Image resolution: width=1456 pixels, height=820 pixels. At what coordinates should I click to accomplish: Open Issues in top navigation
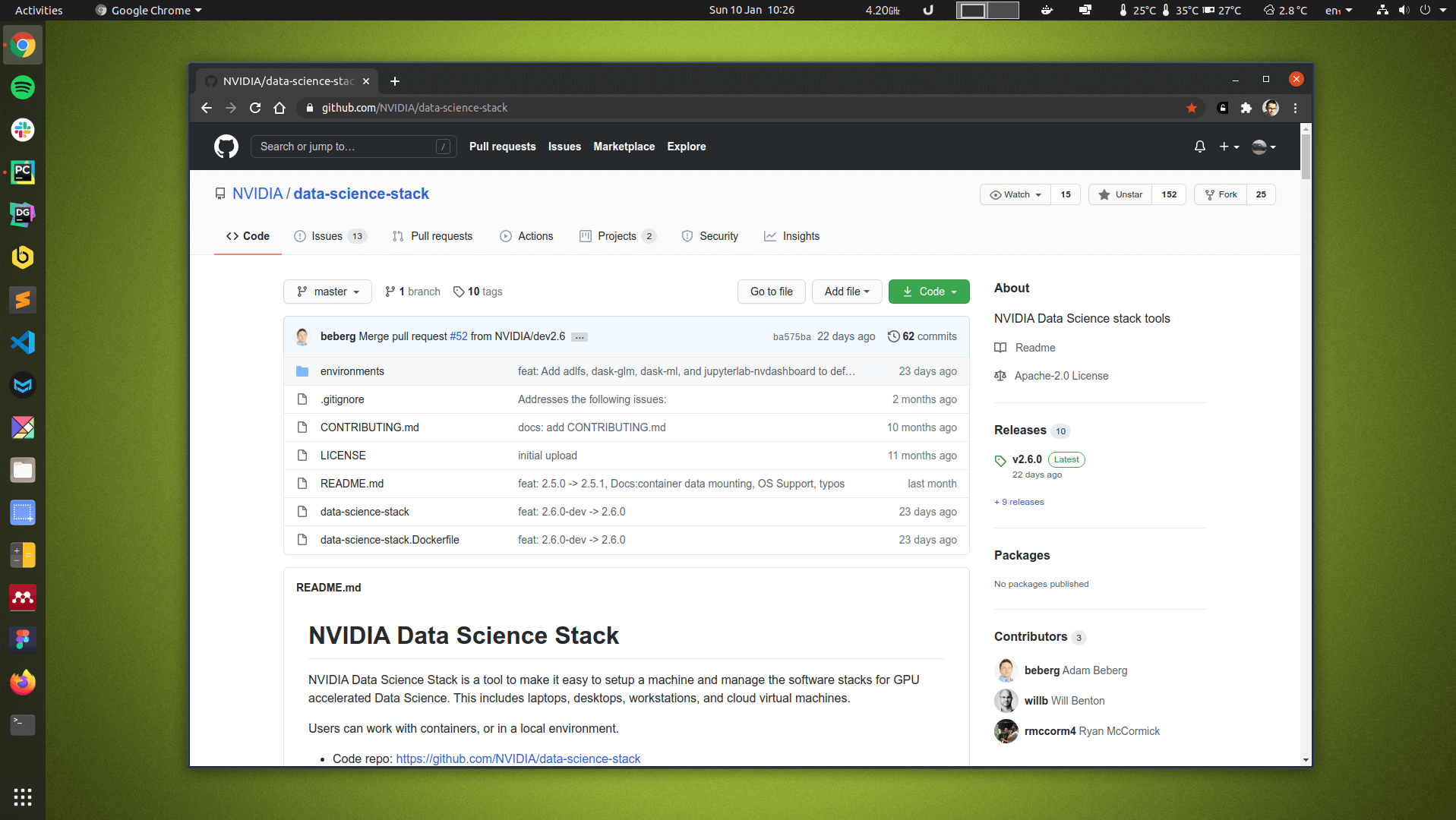564,147
